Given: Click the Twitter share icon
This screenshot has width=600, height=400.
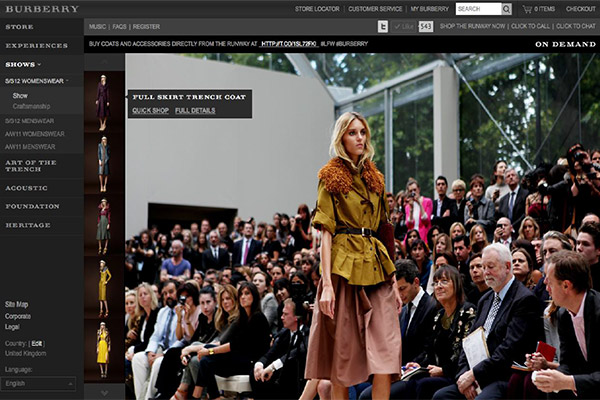Looking at the screenshot, I should click(383, 26).
